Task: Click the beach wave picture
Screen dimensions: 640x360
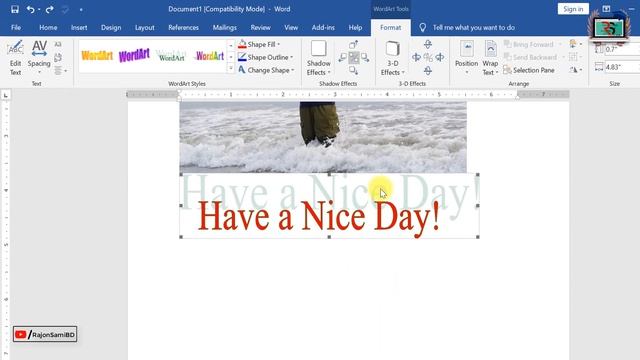Action: [x=323, y=137]
